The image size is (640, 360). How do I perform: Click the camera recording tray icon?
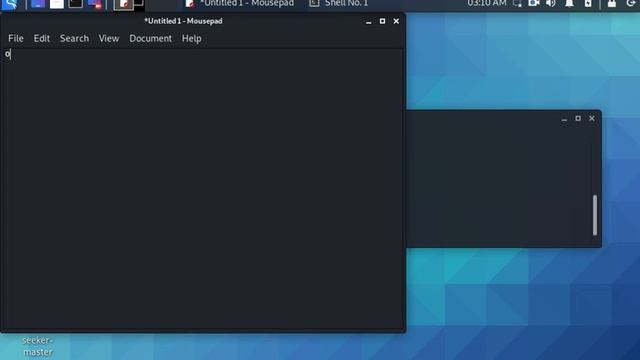[534, 4]
